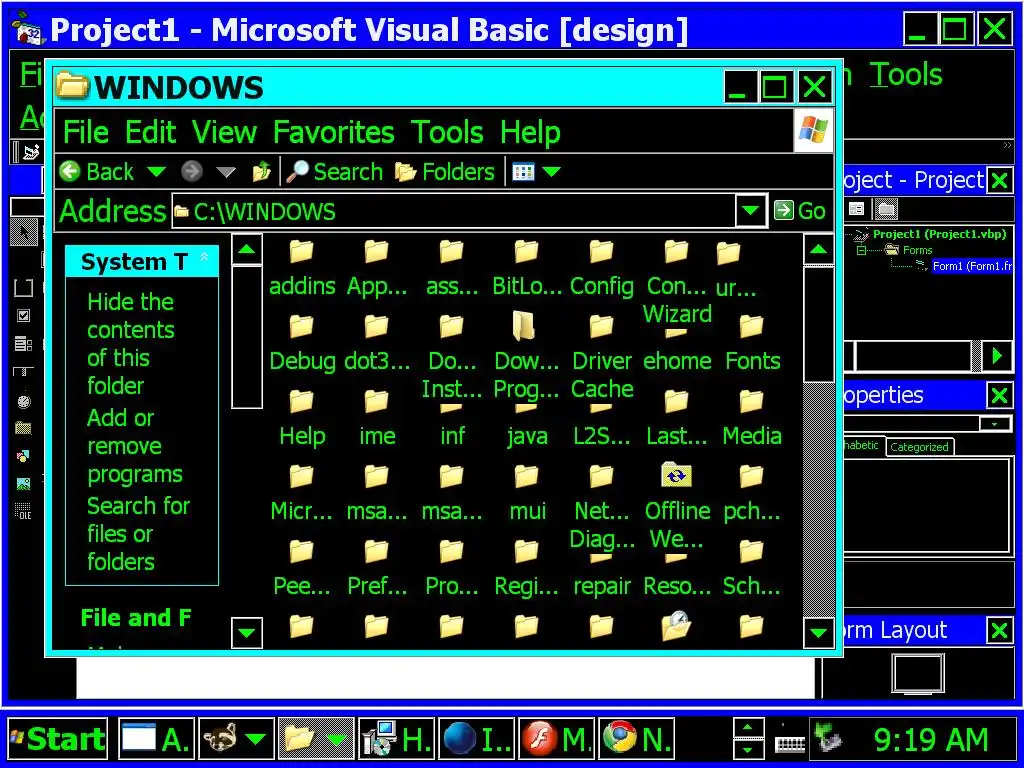Collapse the System Tasks section chevron
The width and height of the screenshot is (1024, 768).
pos(204,257)
